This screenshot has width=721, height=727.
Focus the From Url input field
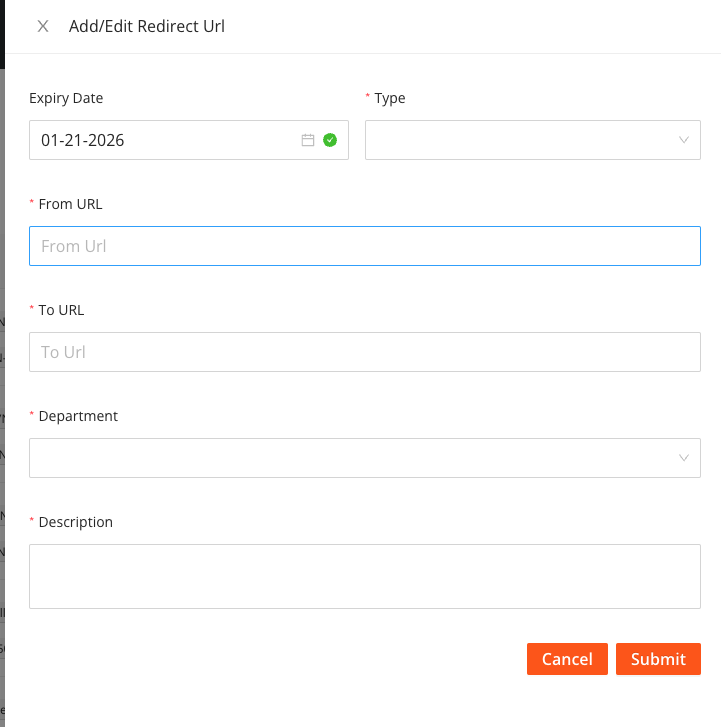point(365,246)
